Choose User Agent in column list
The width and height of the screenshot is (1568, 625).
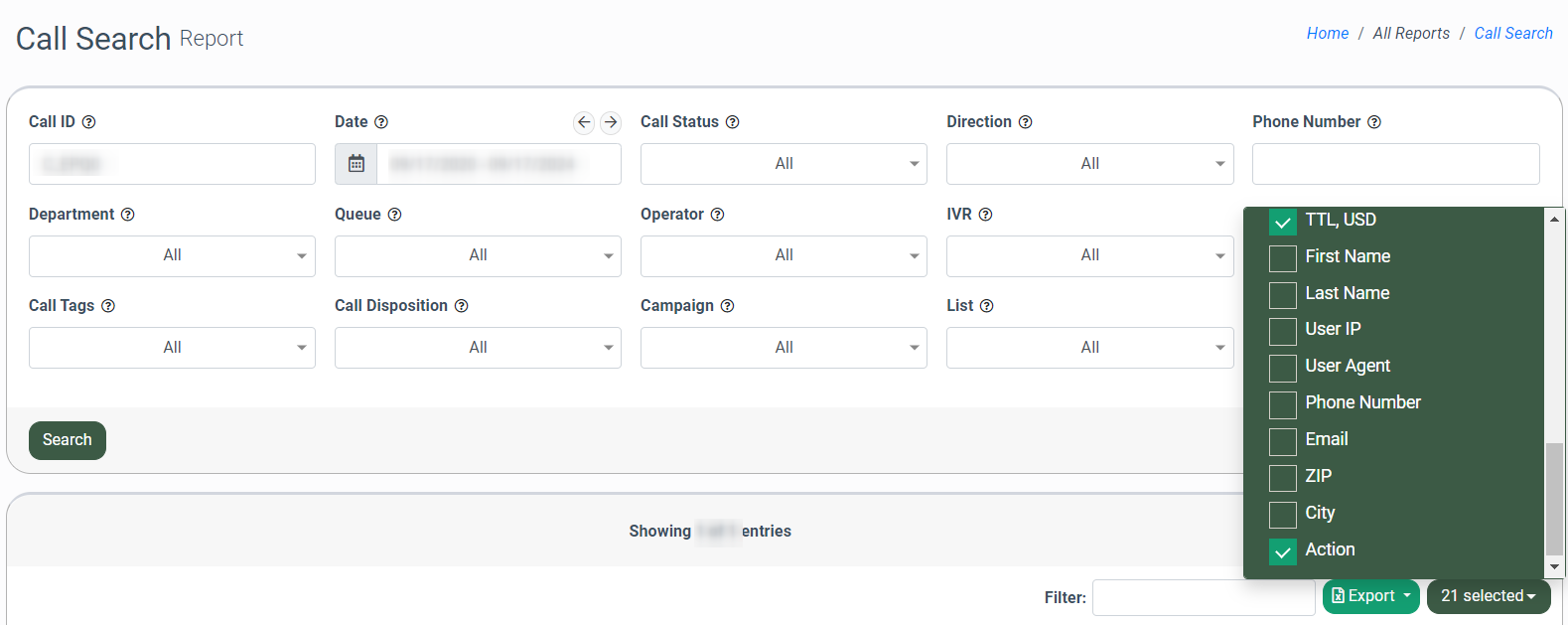[x=1282, y=369]
